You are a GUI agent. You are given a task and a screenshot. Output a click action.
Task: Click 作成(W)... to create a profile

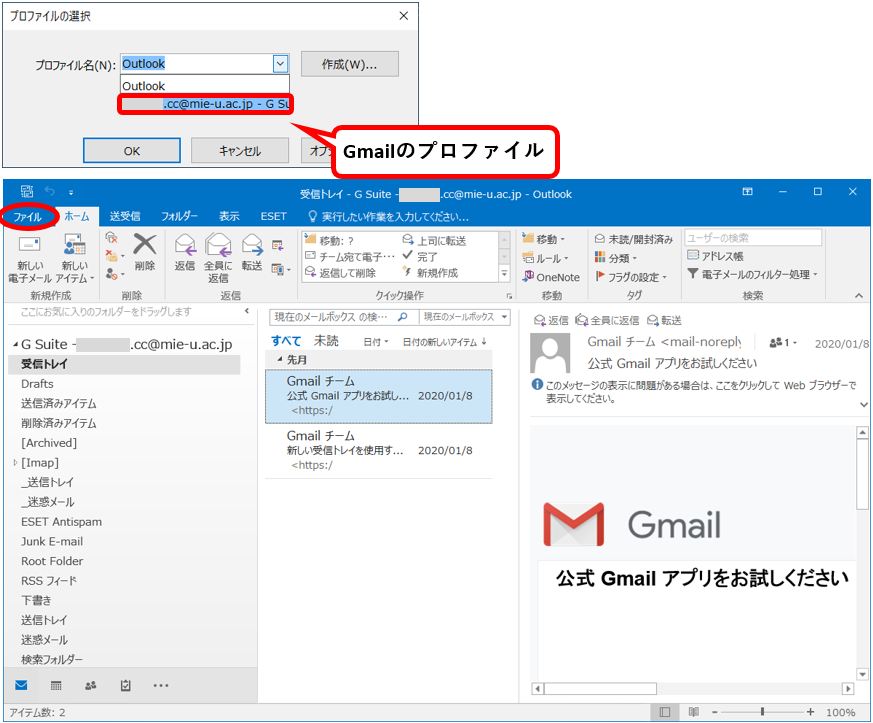pyautogui.click(x=350, y=64)
